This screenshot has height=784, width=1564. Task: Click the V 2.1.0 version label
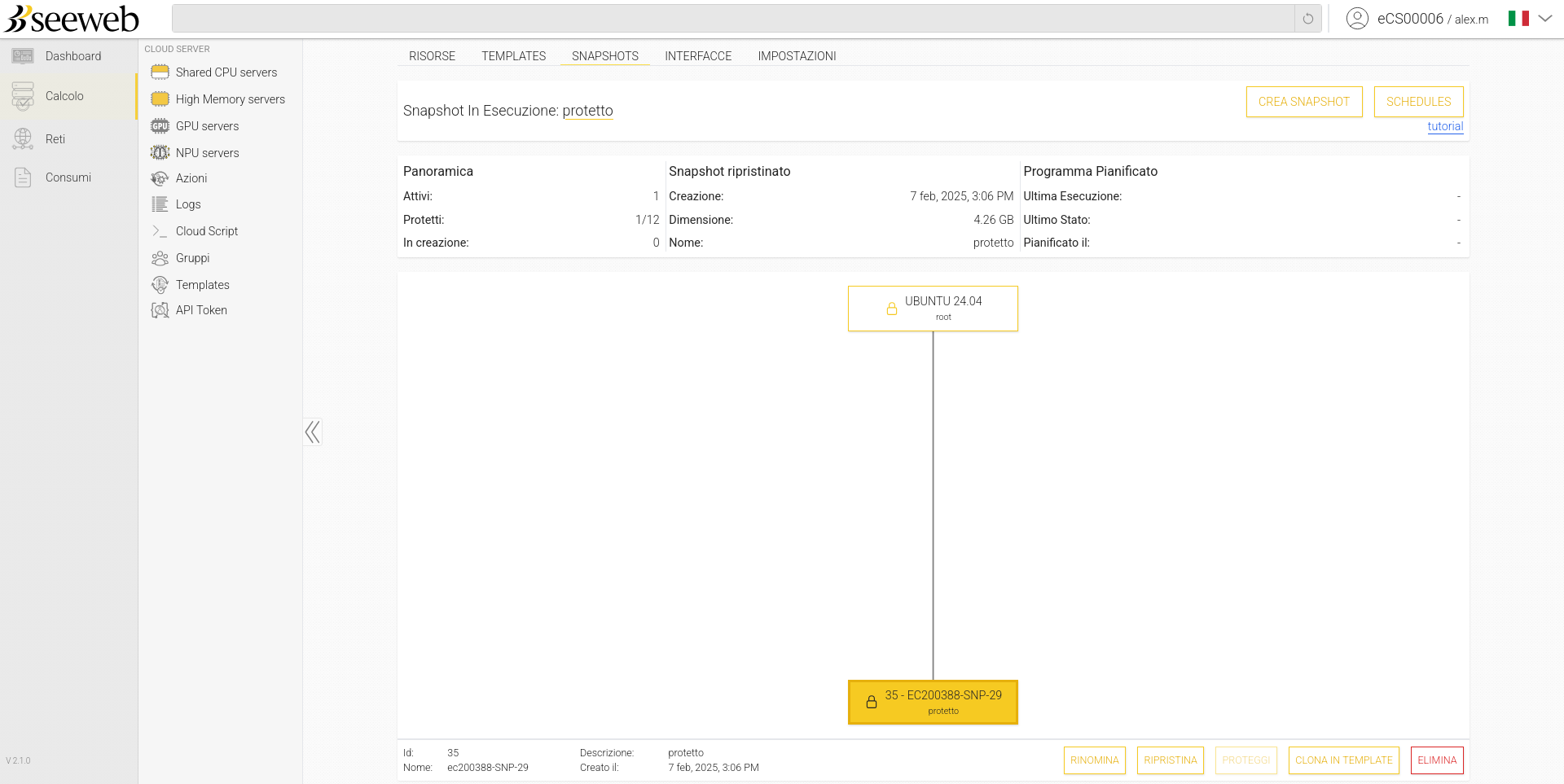18,760
